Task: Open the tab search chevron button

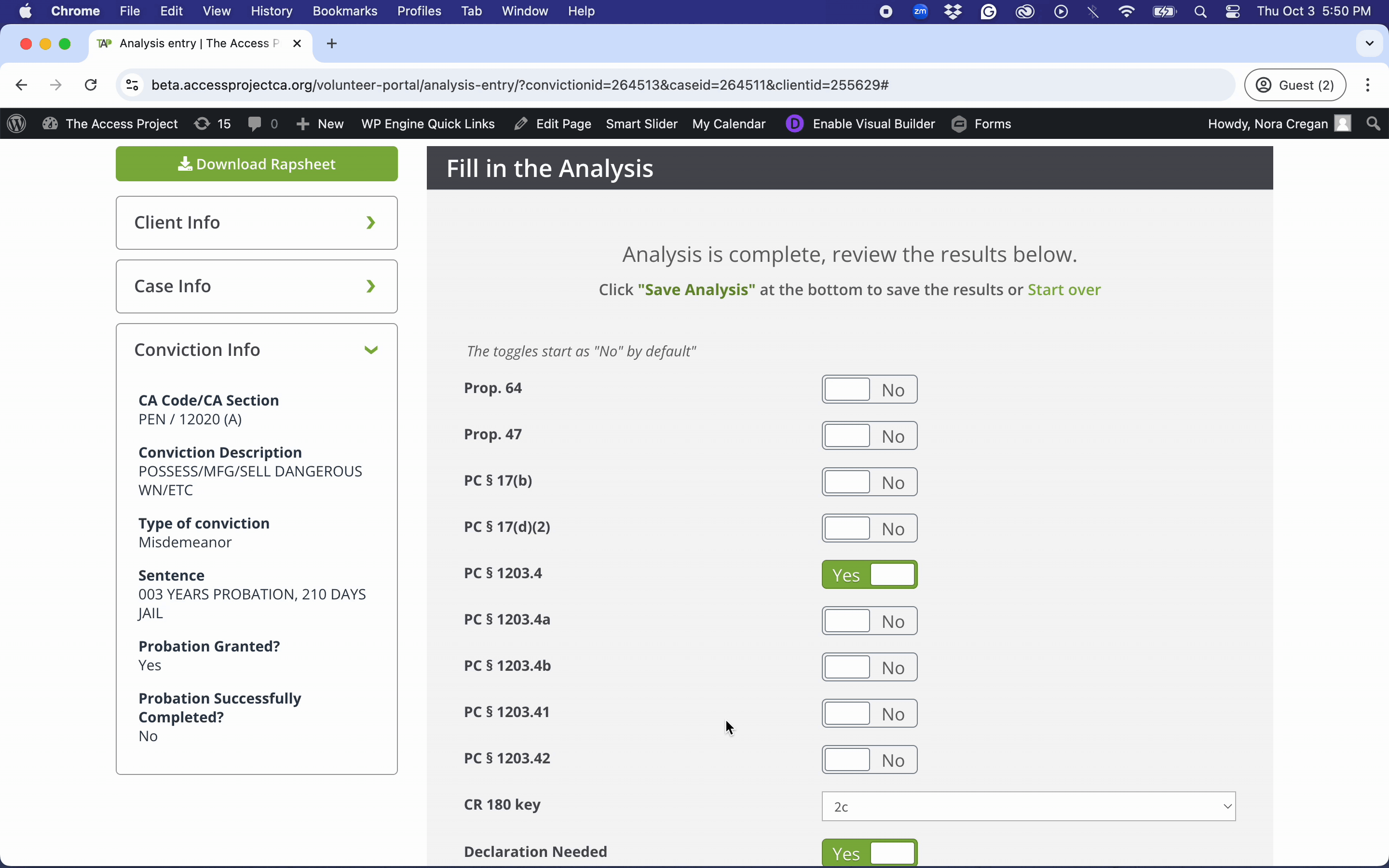Action: 1370,43
